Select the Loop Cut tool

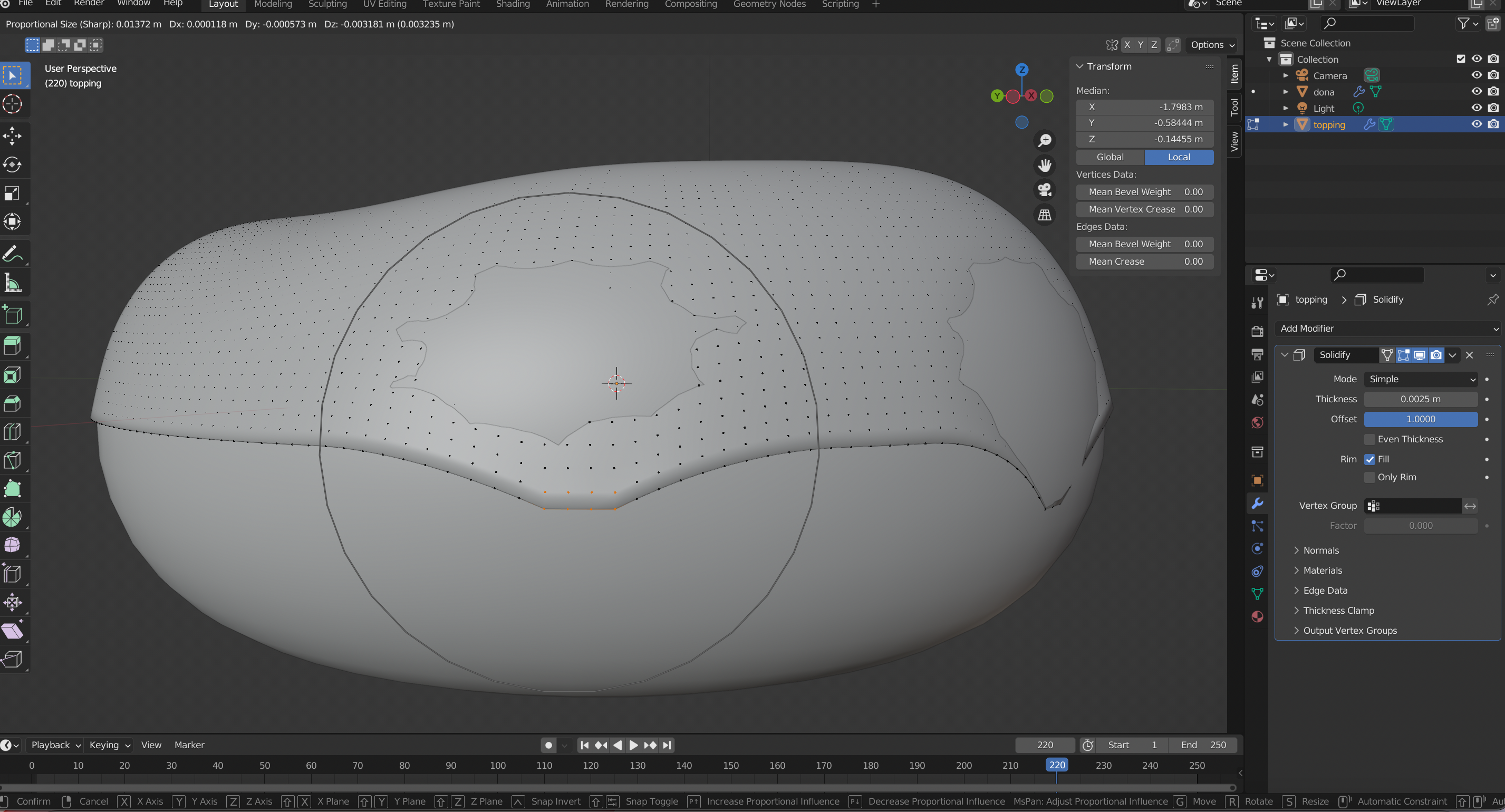tap(12, 432)
